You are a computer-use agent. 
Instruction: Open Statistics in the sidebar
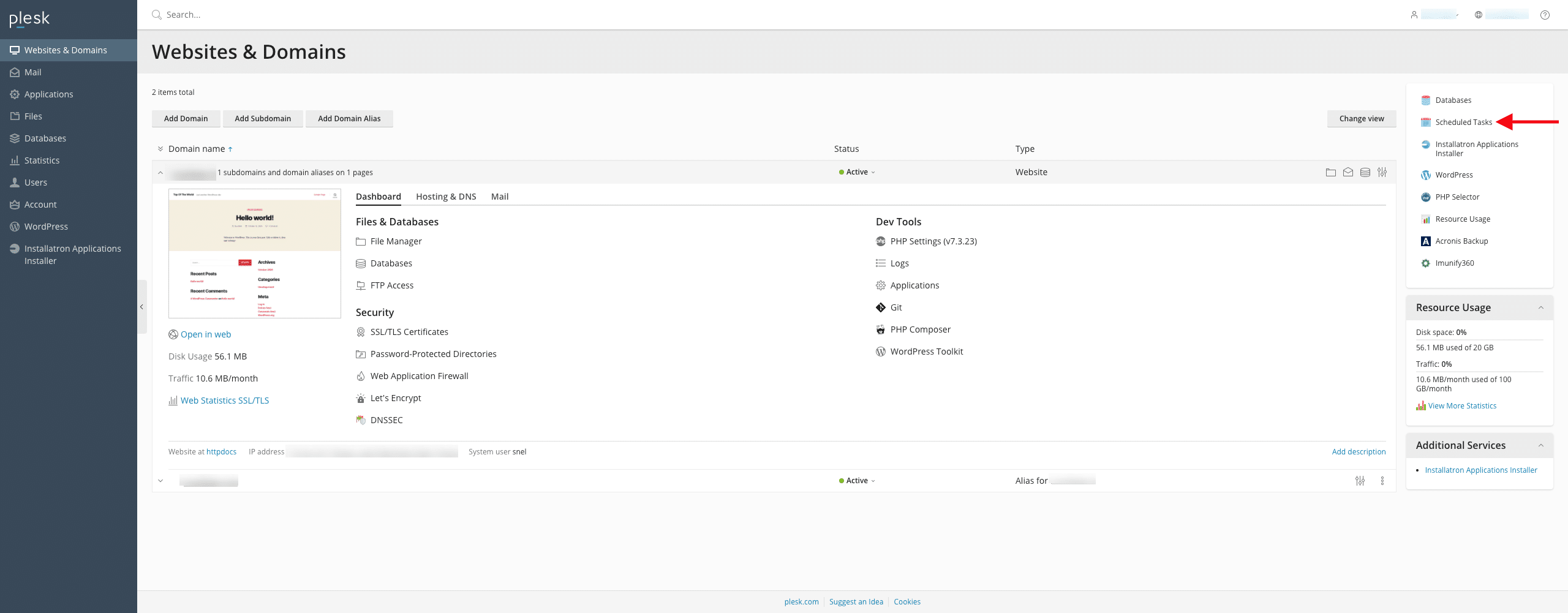pyautogui.click(x=69, y=160)
